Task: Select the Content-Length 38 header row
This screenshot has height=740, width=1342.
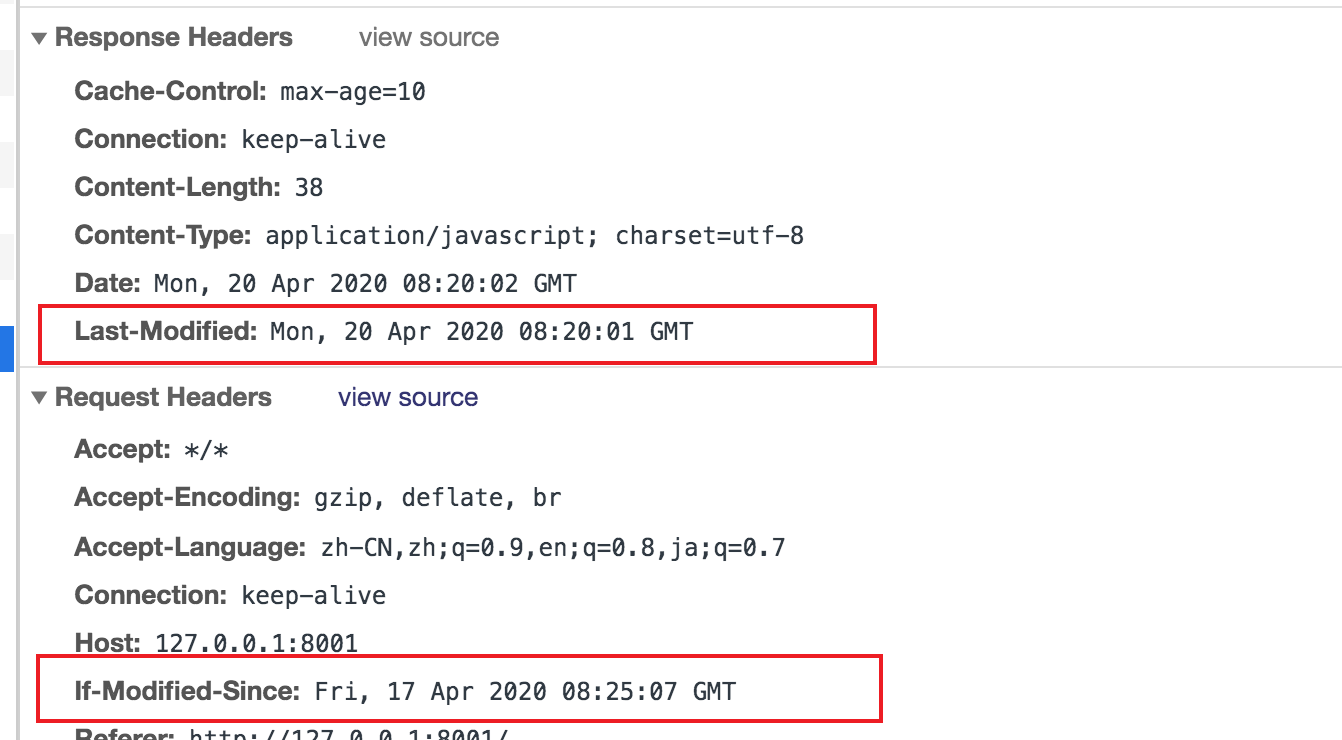Action: point(199,188)
